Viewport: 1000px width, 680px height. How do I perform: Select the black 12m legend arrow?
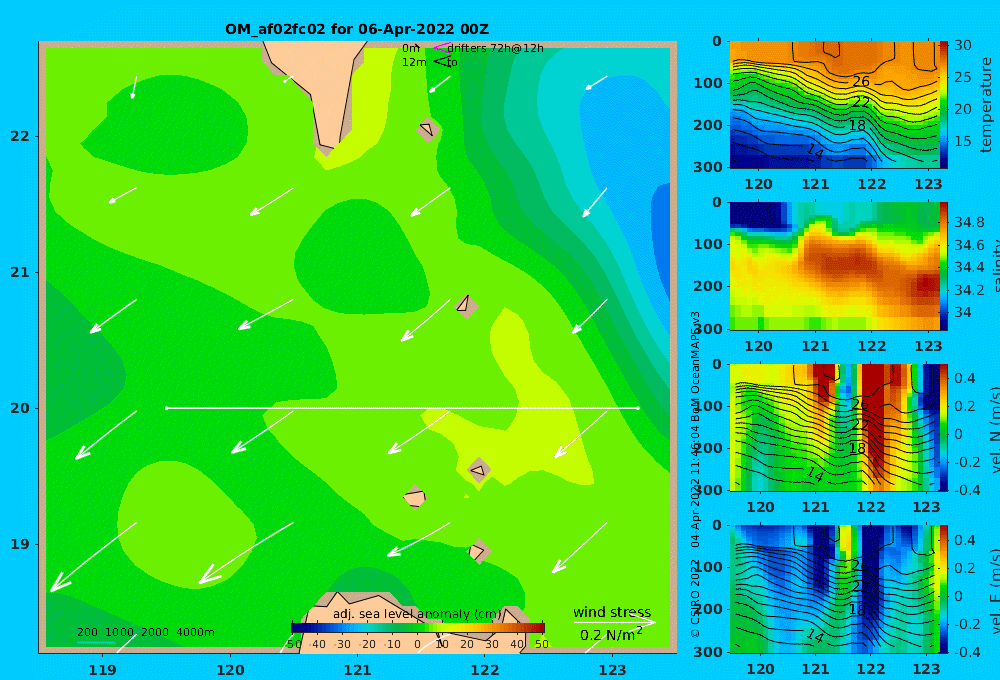click(441, 62)
